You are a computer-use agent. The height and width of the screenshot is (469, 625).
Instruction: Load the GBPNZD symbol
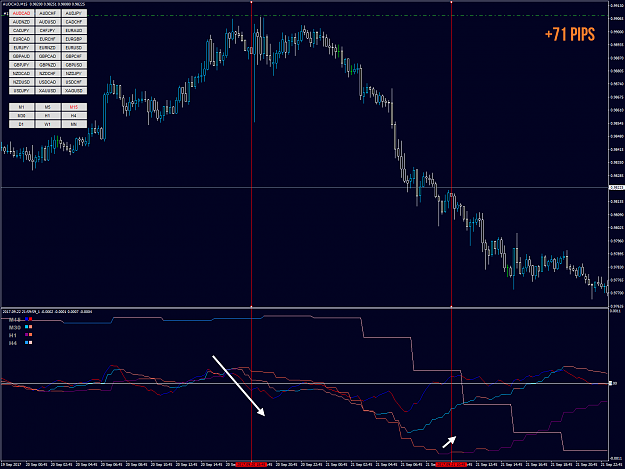coord(47,65)
